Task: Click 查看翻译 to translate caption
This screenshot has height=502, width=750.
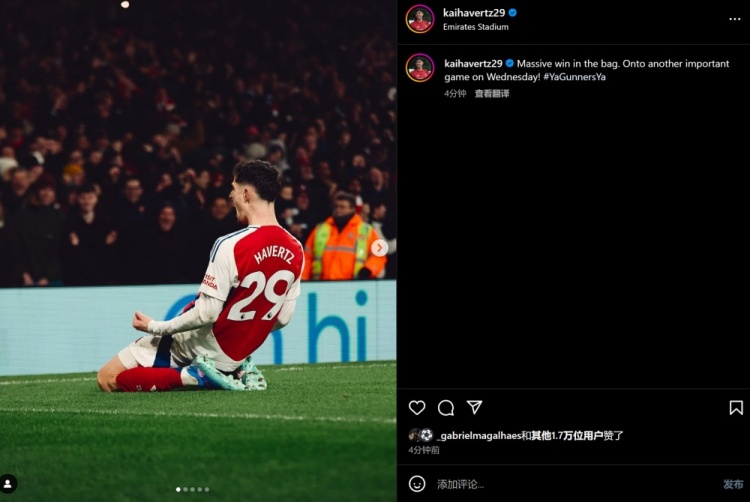Action: point(492,94)
